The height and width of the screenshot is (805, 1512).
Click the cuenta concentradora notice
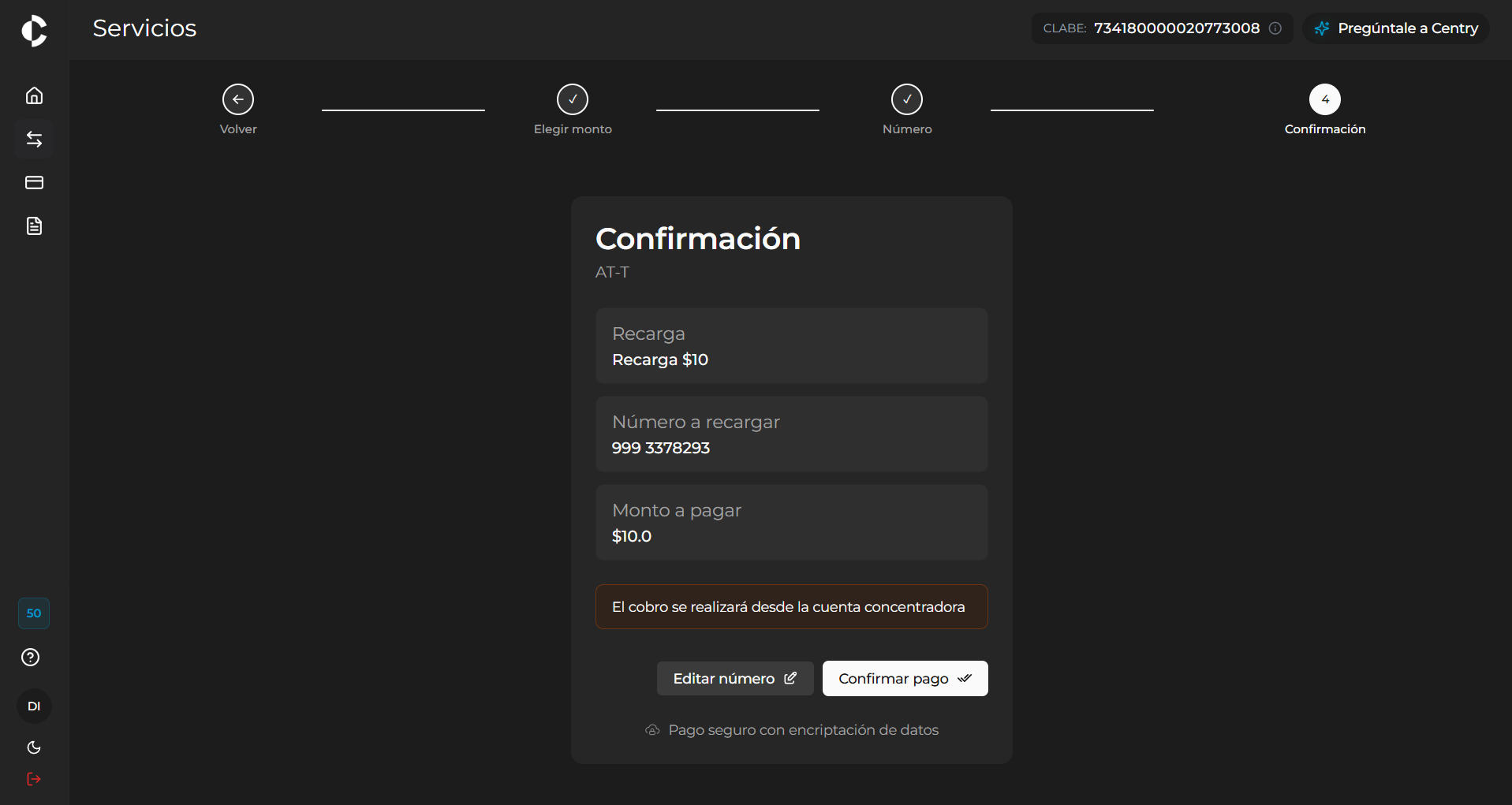(x=792, y=607)
